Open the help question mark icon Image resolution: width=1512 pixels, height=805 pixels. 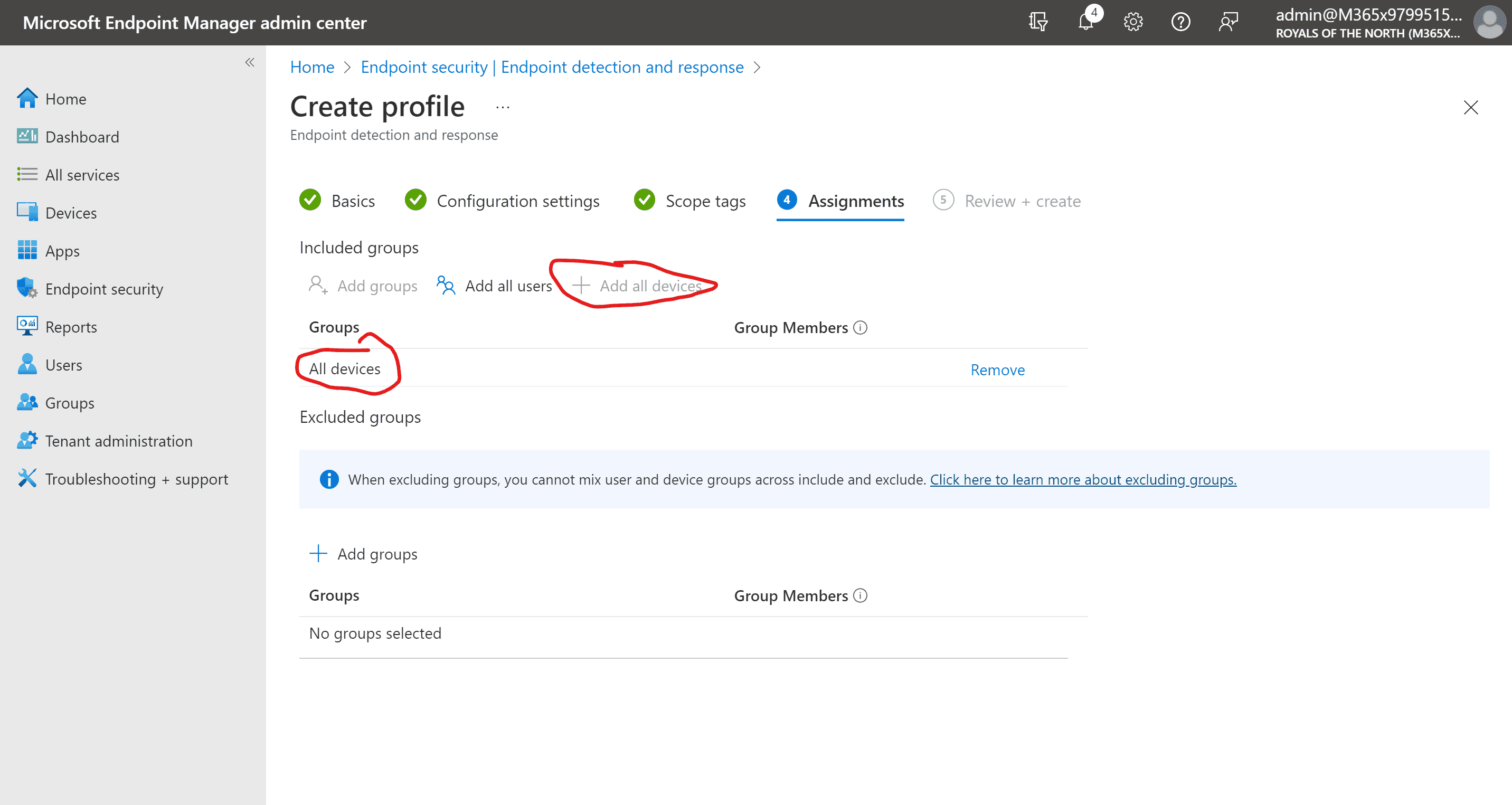point(1180,22)
